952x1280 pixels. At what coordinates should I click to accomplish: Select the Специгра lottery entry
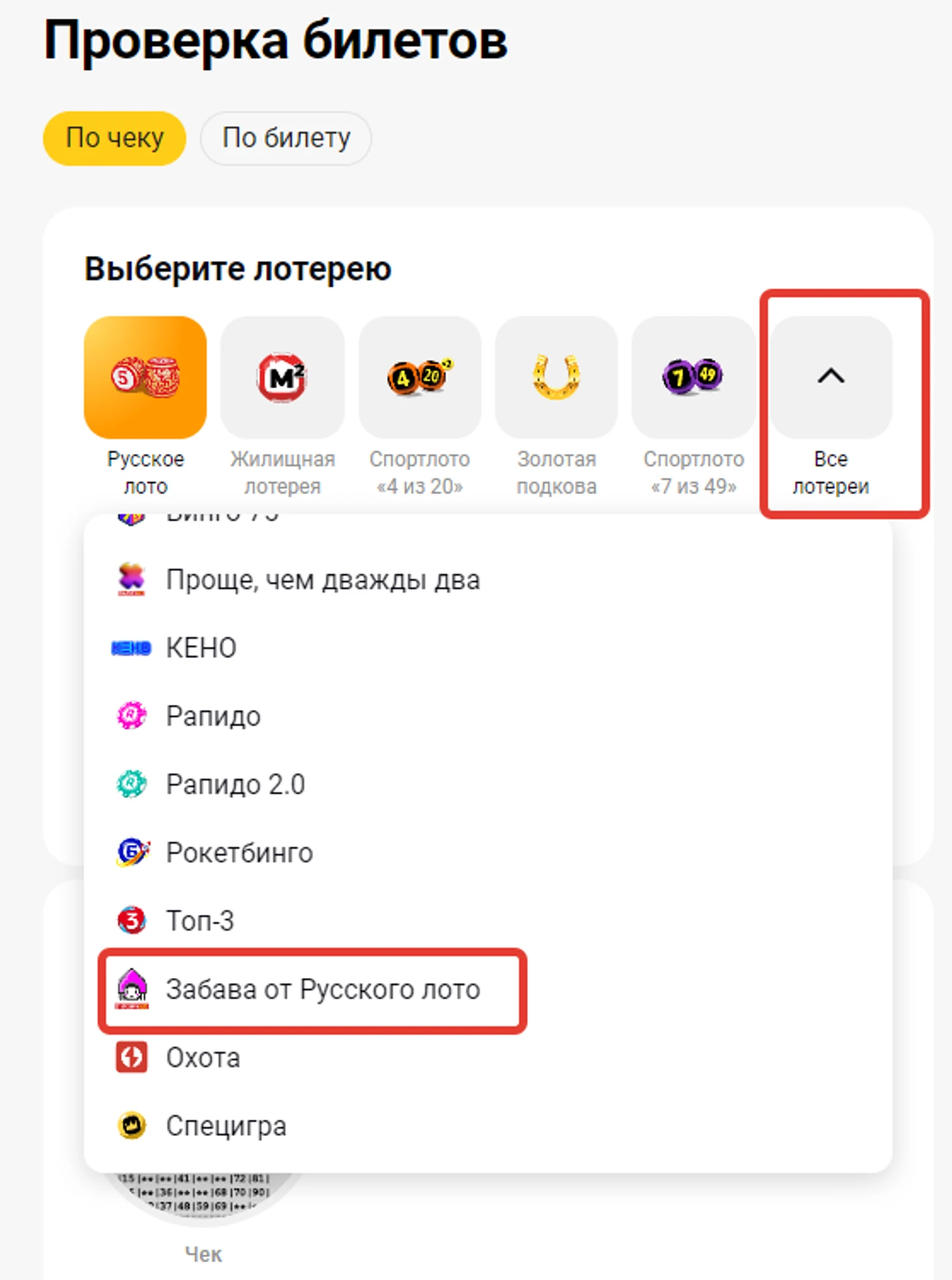[x=488, y=1125]
